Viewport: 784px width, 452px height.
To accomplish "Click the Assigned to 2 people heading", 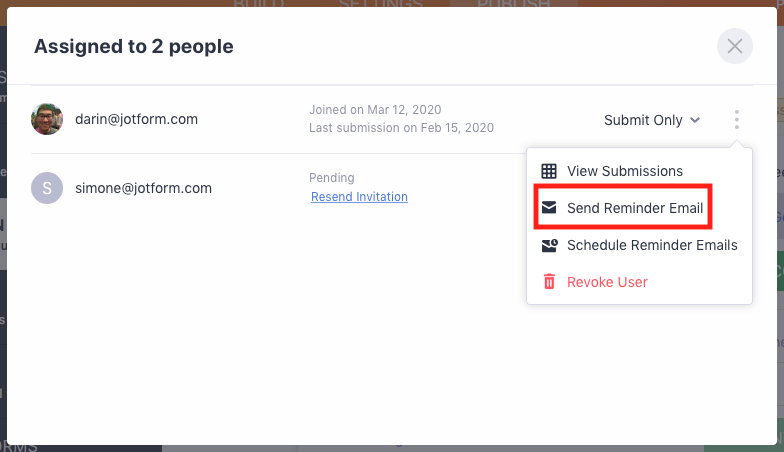I will (133, 46).
